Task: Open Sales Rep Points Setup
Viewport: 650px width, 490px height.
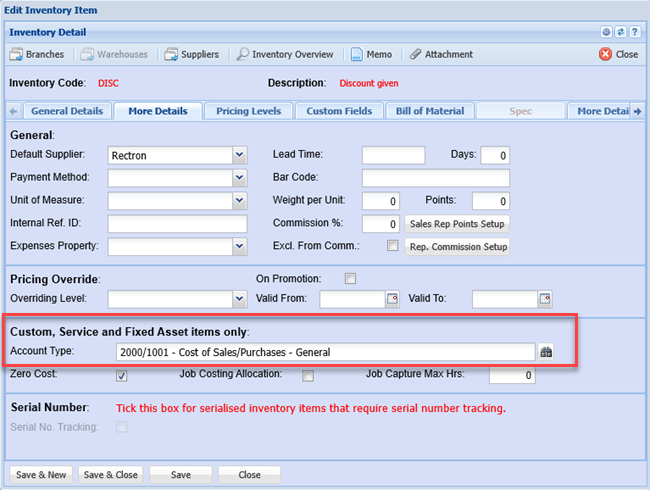Action: (x=457, y=223)
